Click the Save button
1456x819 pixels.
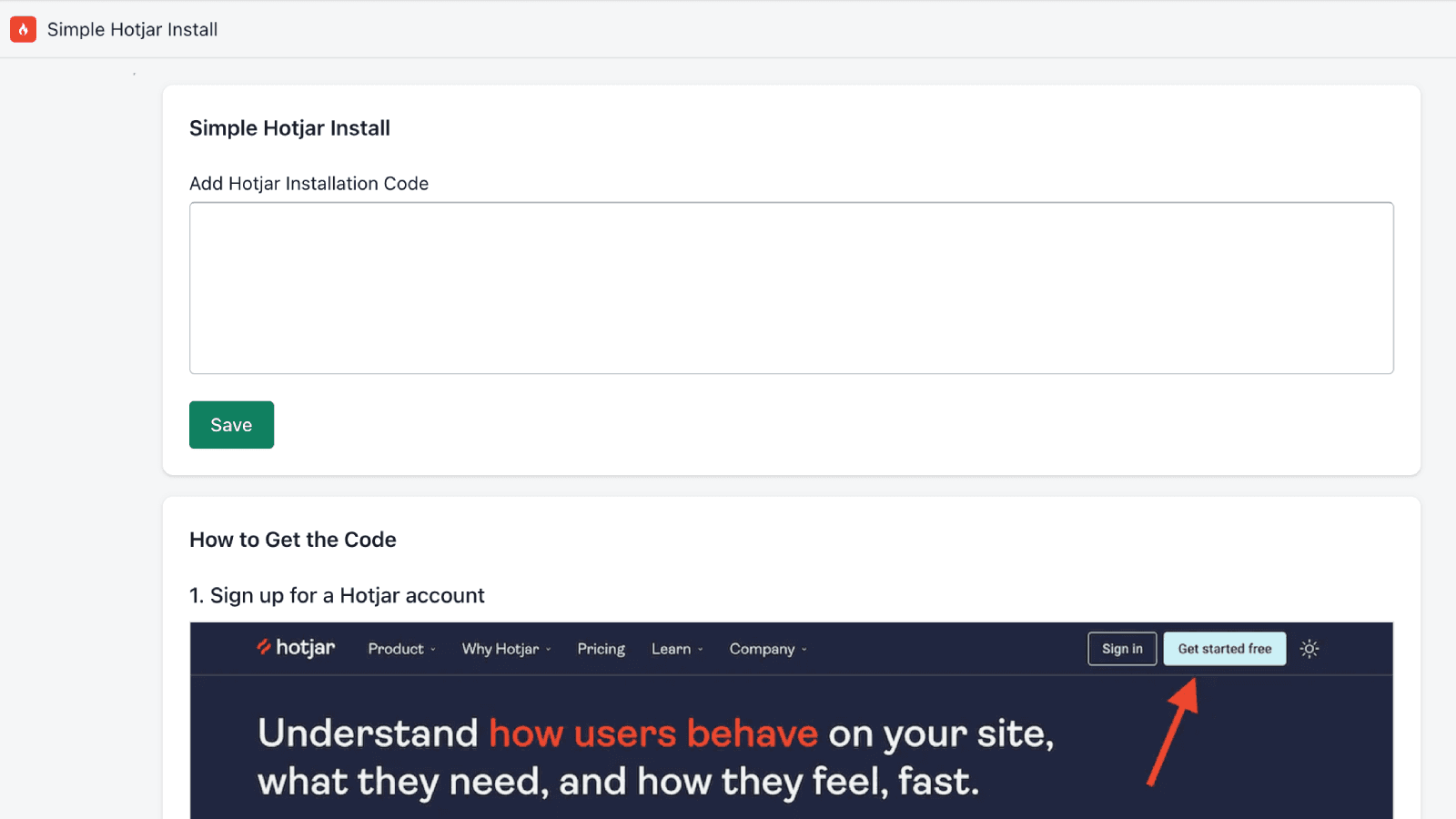pos(231,424)
